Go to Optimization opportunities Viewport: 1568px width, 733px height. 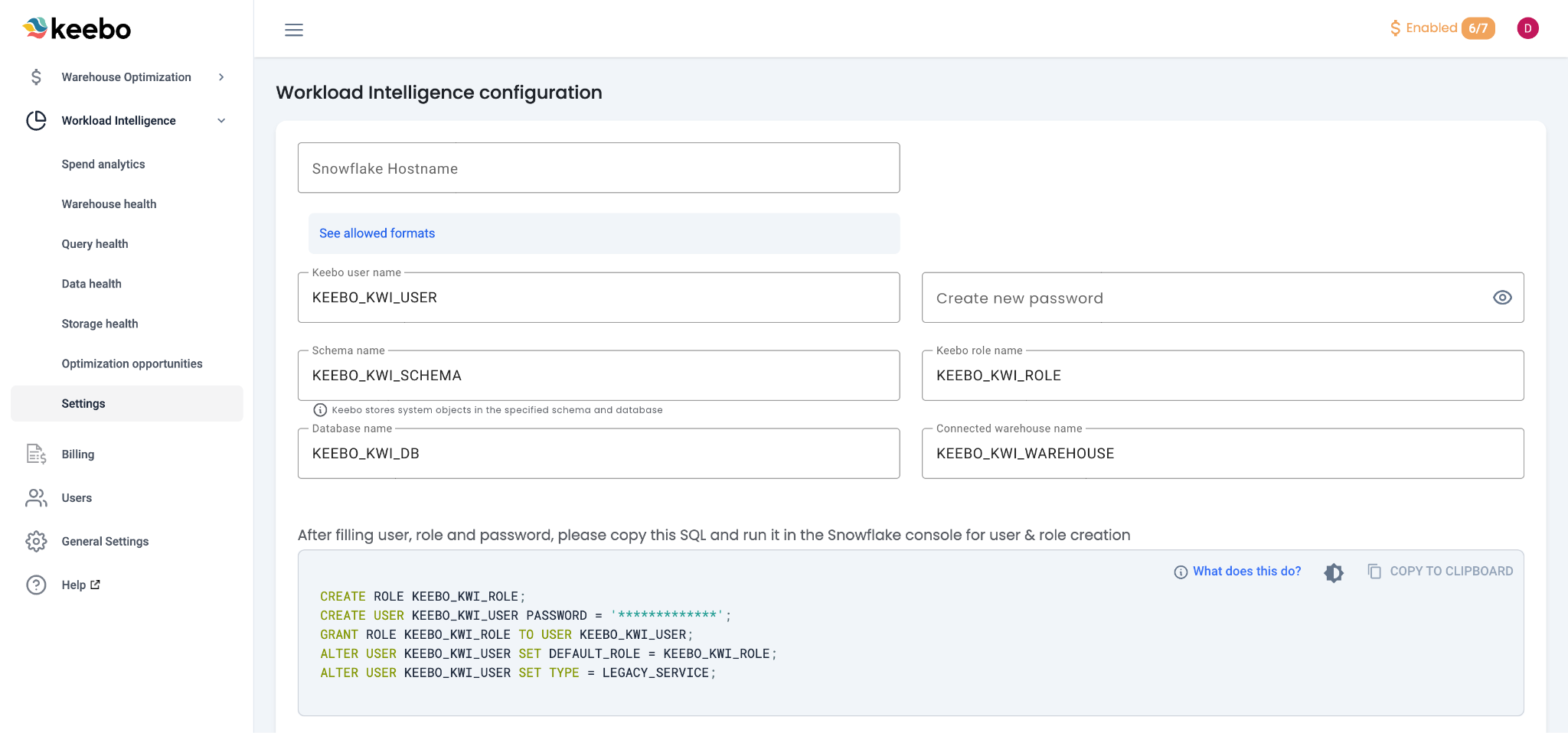tap(132, 364)
